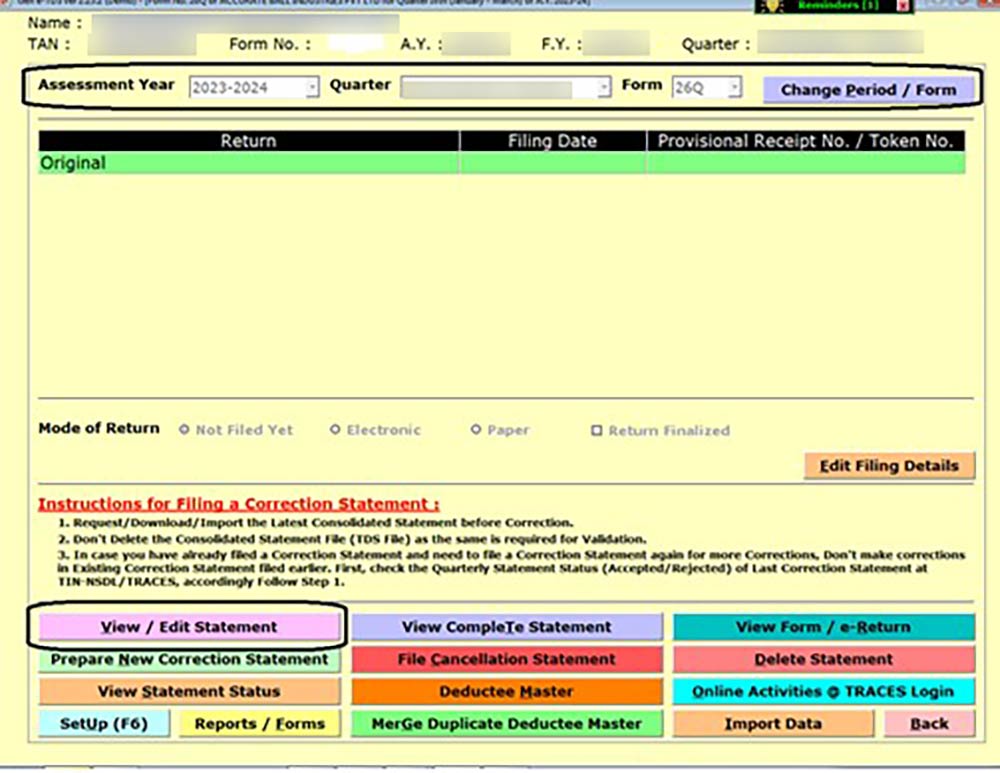
Task: Open View / Edit Statement
Action: (189, 627)
